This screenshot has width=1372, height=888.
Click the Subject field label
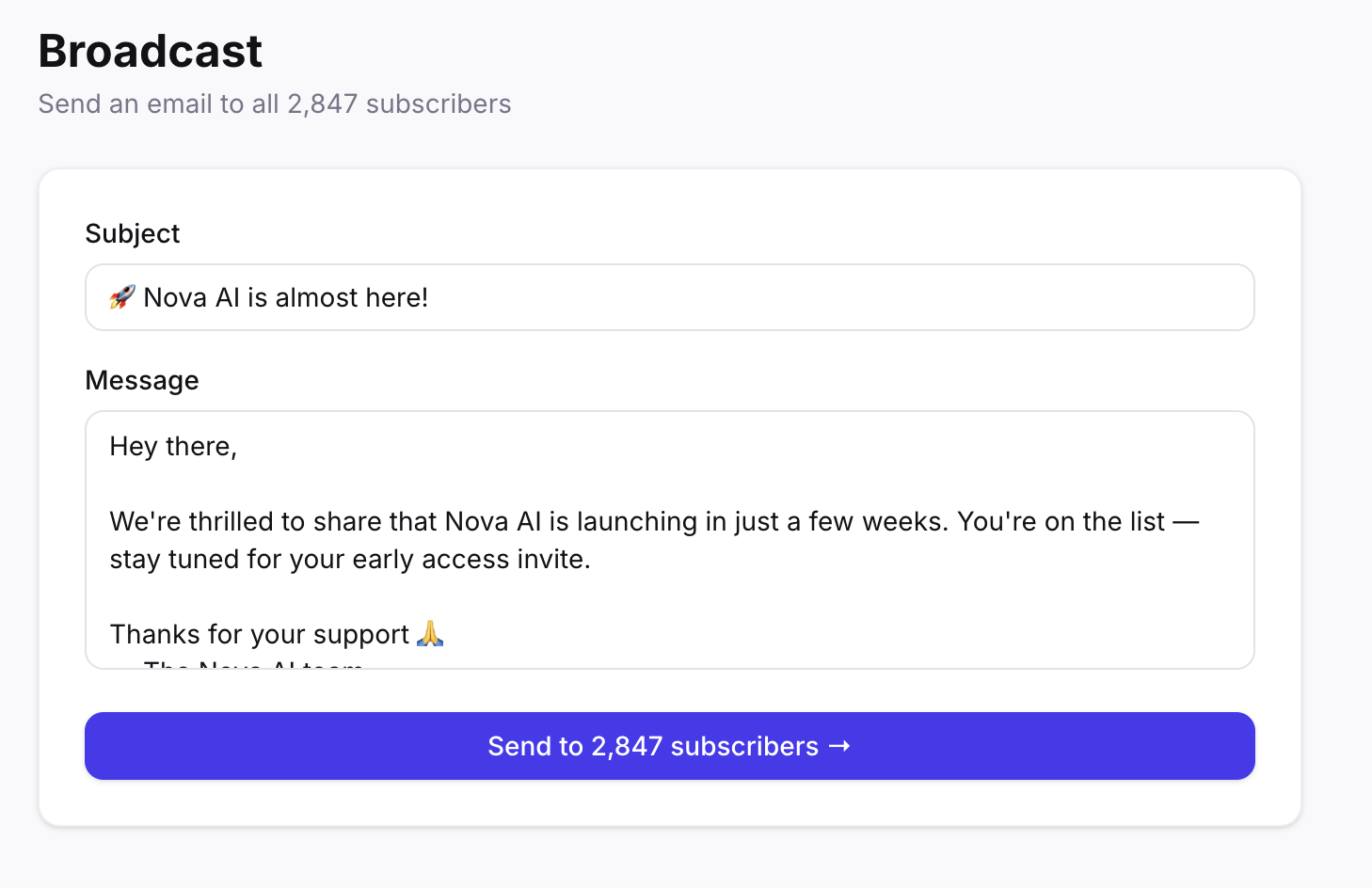click(133, 233)
